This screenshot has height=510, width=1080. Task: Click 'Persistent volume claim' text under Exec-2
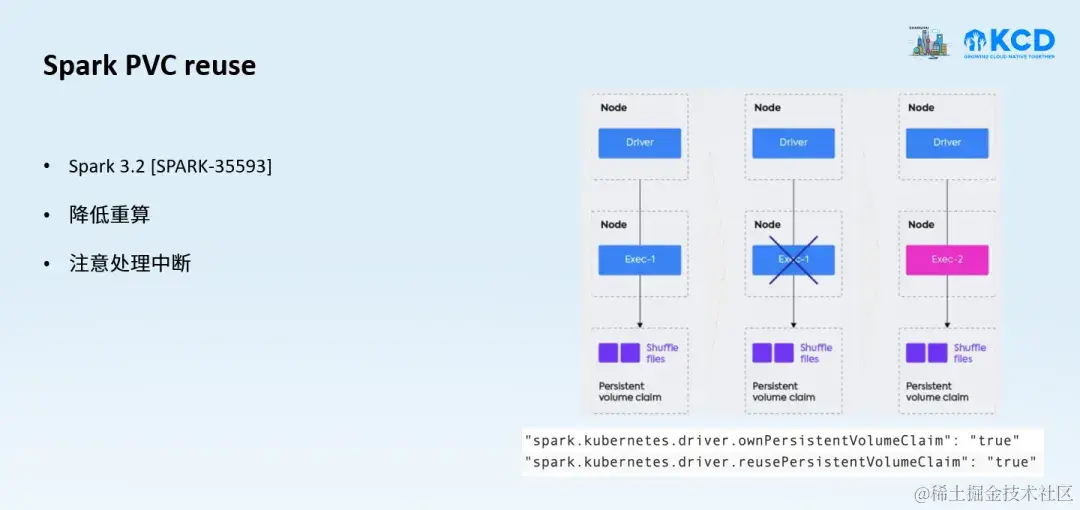(x=937, y=391)
